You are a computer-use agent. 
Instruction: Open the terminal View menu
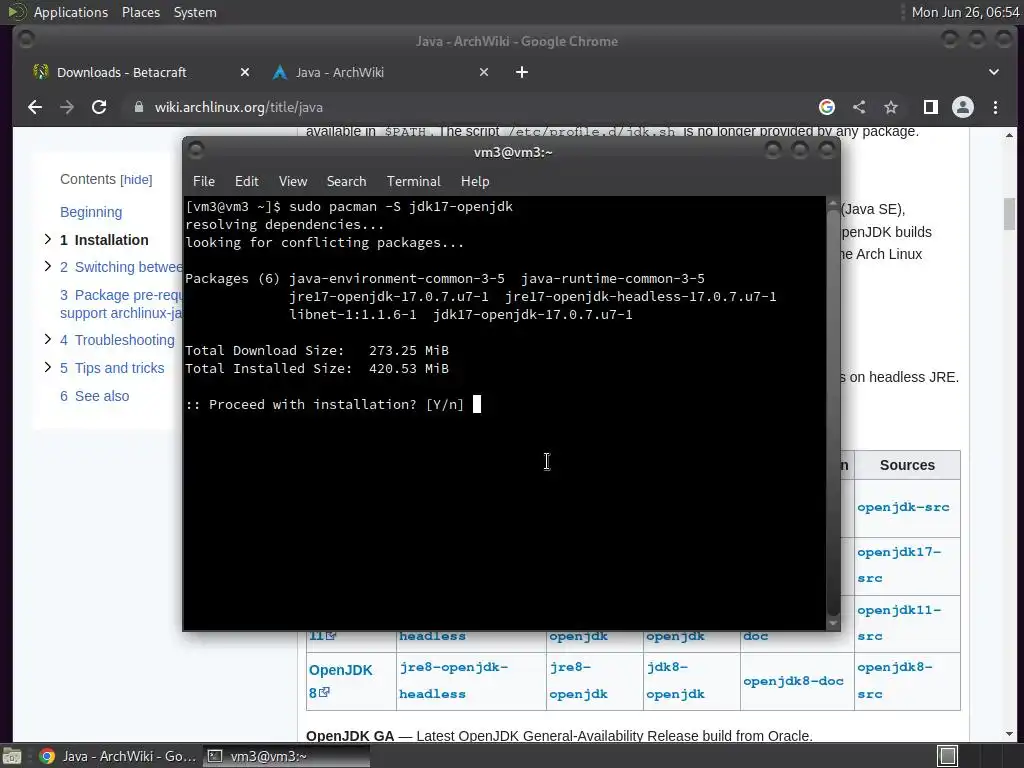[293, 182]
